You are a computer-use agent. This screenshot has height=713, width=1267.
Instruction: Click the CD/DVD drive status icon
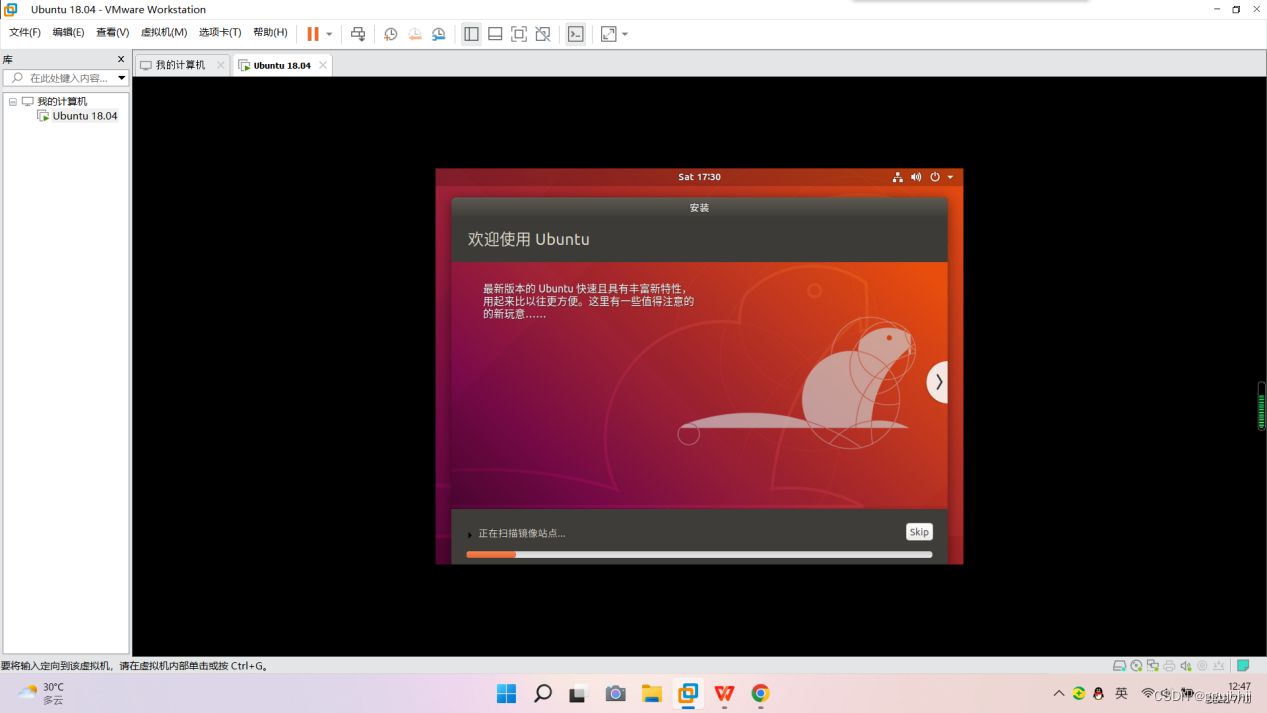[1136, 666]
